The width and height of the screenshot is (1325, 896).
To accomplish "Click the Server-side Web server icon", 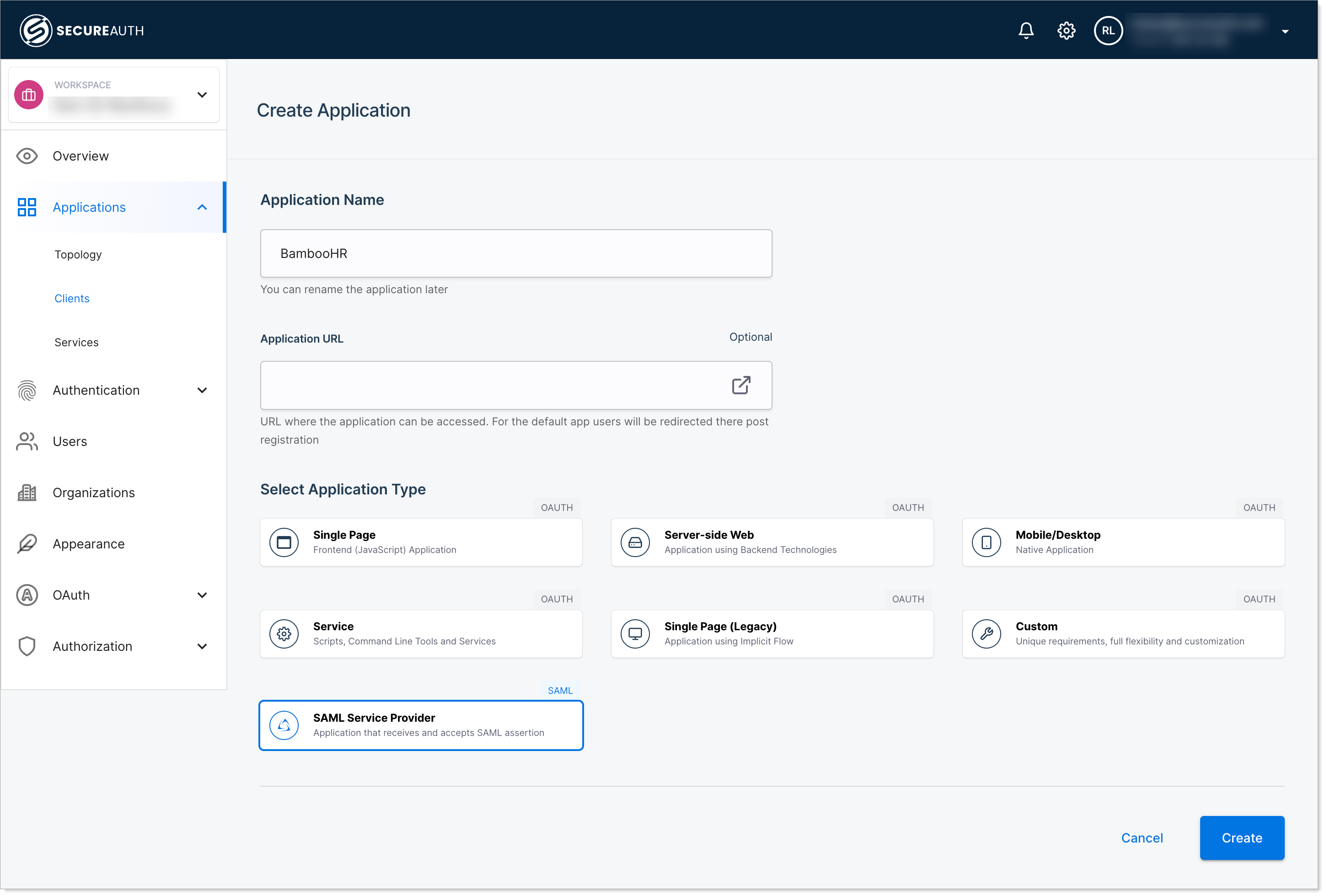I will point(635,542).
